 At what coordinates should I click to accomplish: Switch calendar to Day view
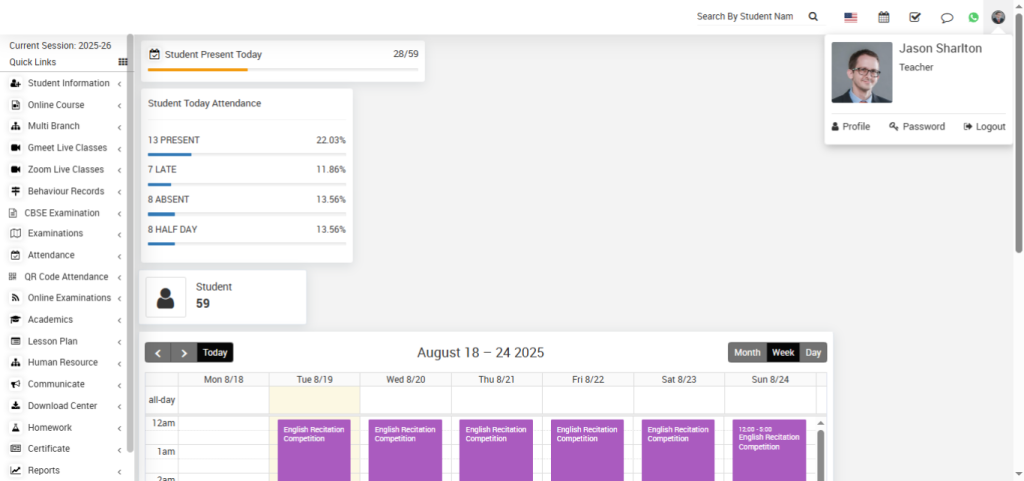(813, 352)
